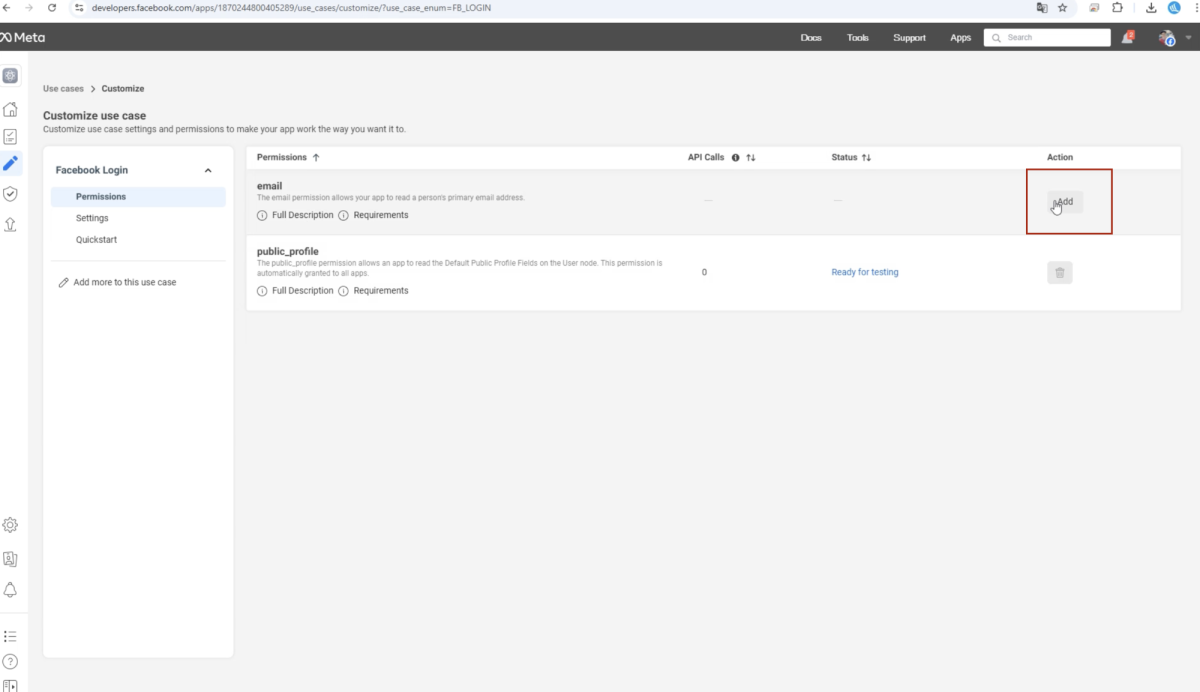Open the shield App Review icon

click(x=10, y=194)
